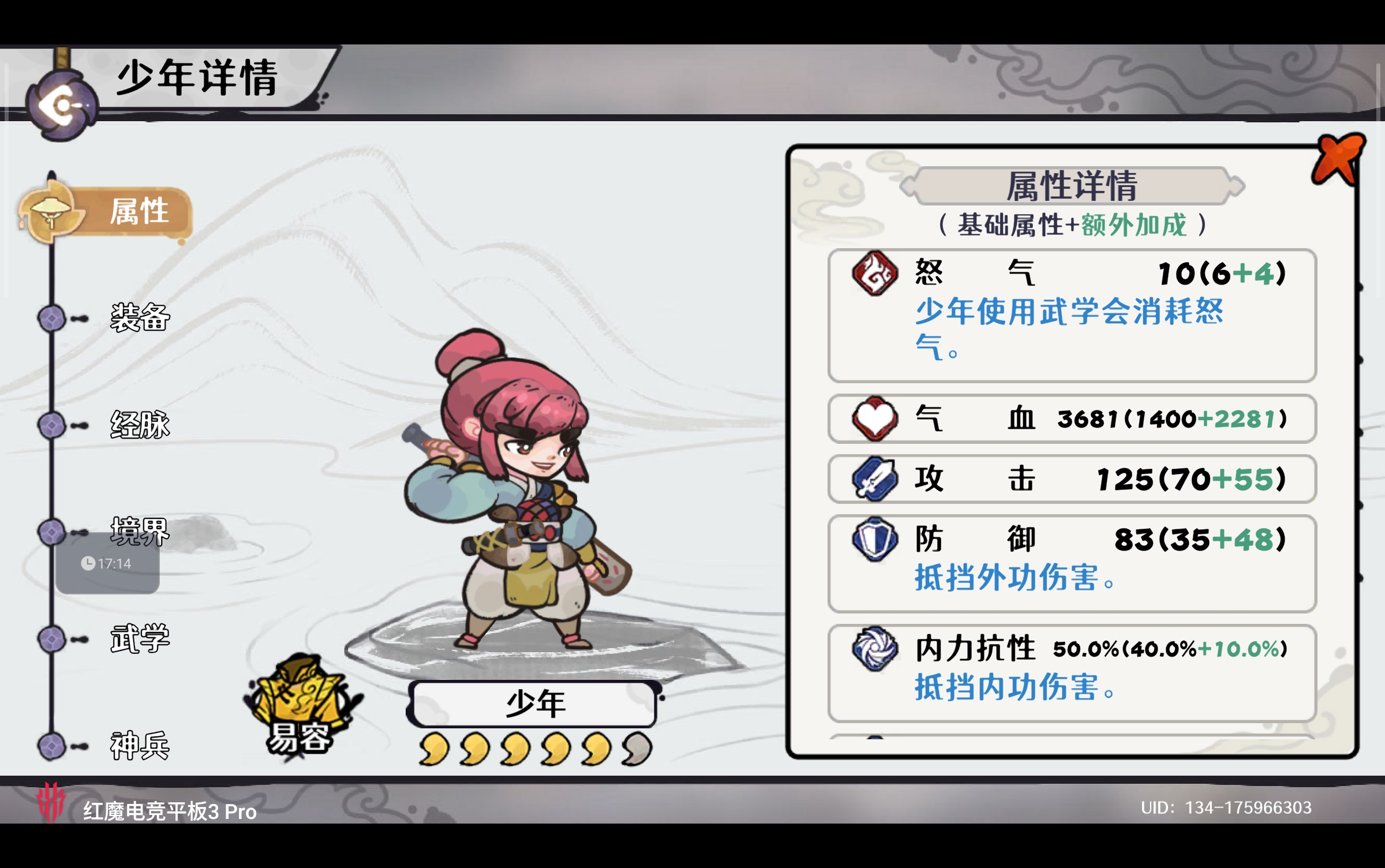Click the red 怒气 rage icon
The width and height of the screenshot is (1385, 868).
[x=875, y=273]
